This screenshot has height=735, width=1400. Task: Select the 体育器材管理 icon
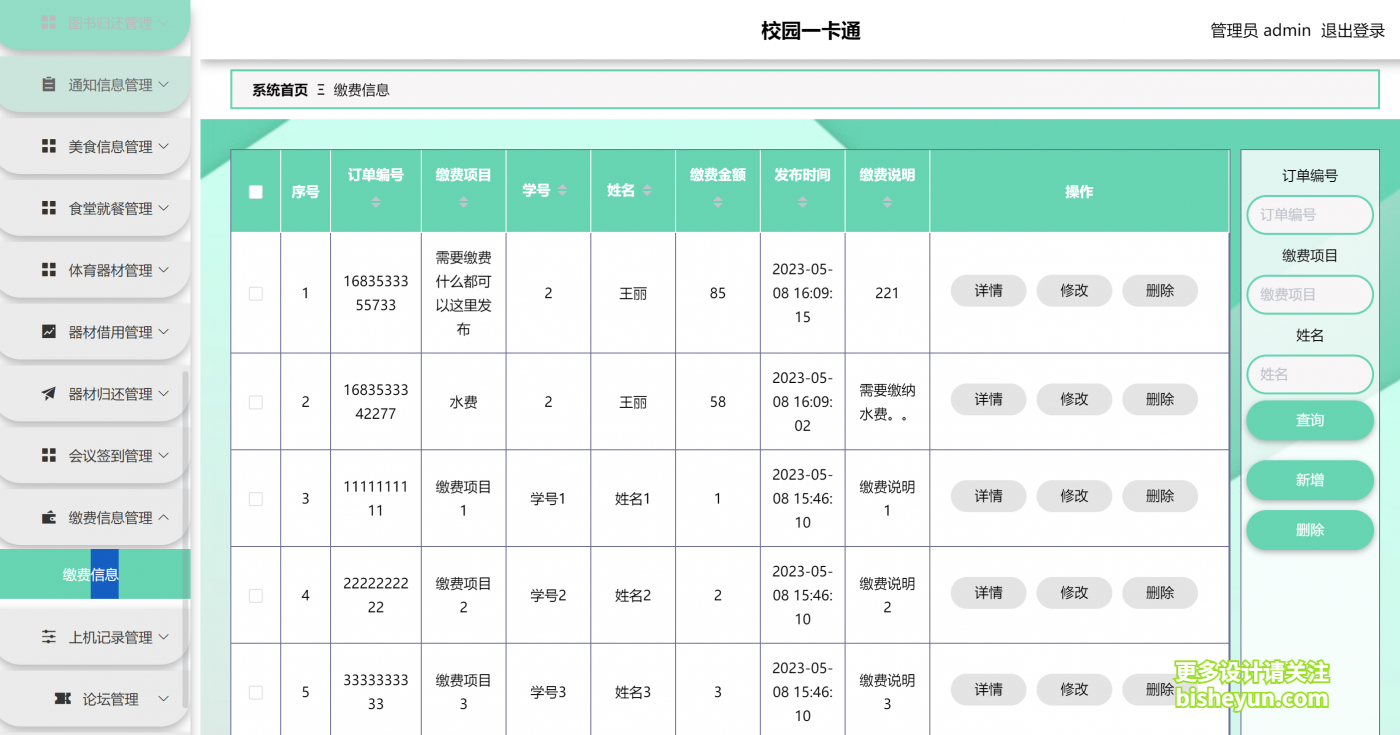(x=47, y=269)
